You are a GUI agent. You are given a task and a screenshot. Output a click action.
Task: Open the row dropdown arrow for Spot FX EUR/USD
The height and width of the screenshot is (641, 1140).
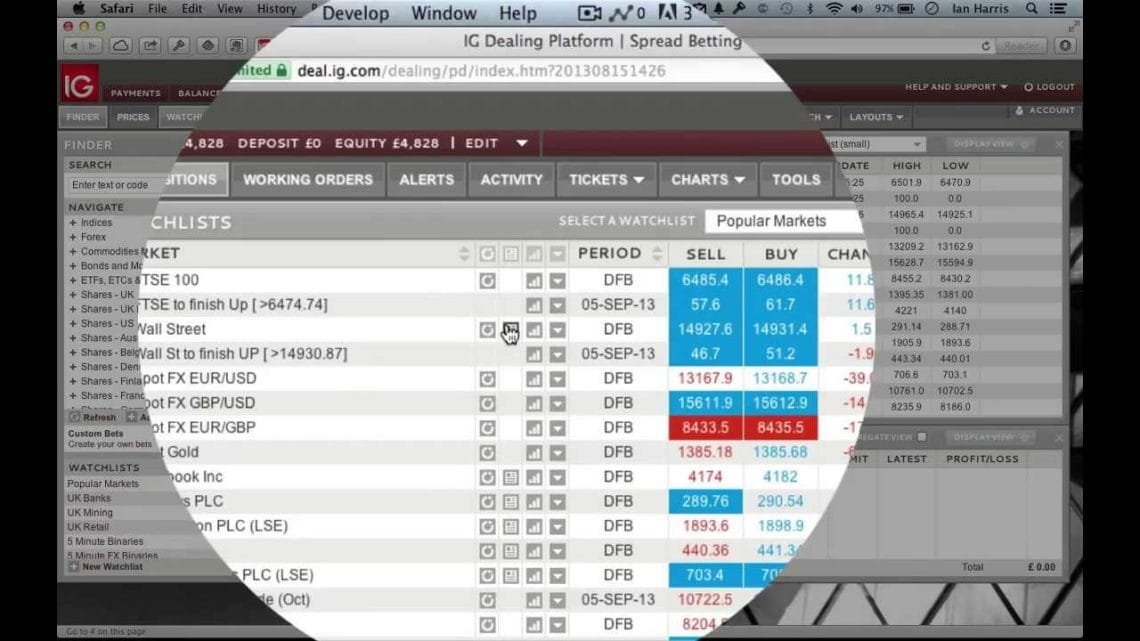[557, 379]
